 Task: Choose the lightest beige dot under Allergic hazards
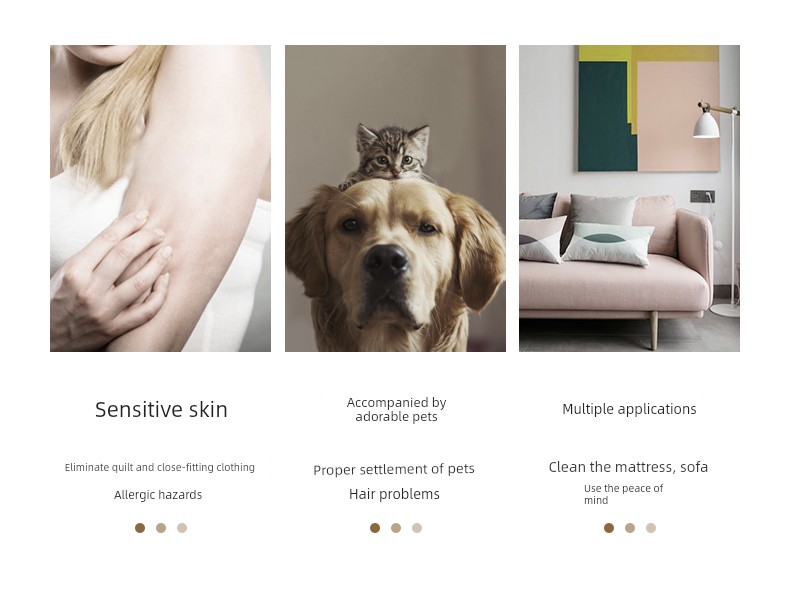pos(182,528)
